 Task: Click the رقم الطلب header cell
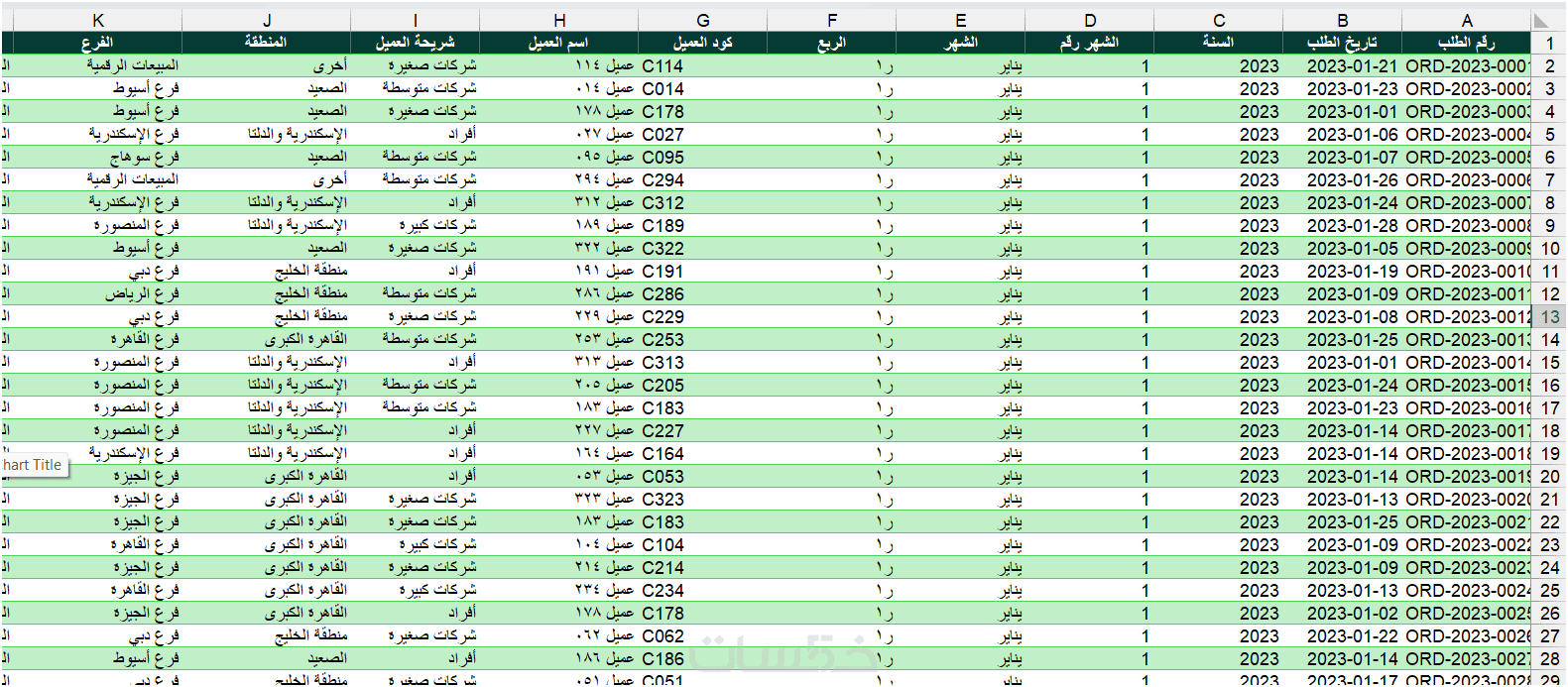(x=1467, y=43)
